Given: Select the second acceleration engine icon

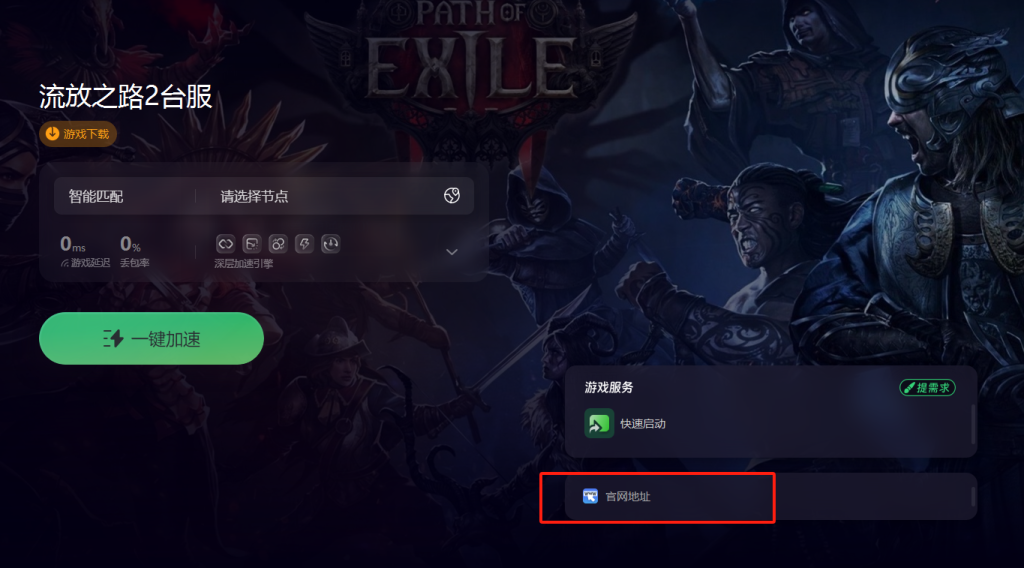Looking at the screenshot, I should [251, 244].
